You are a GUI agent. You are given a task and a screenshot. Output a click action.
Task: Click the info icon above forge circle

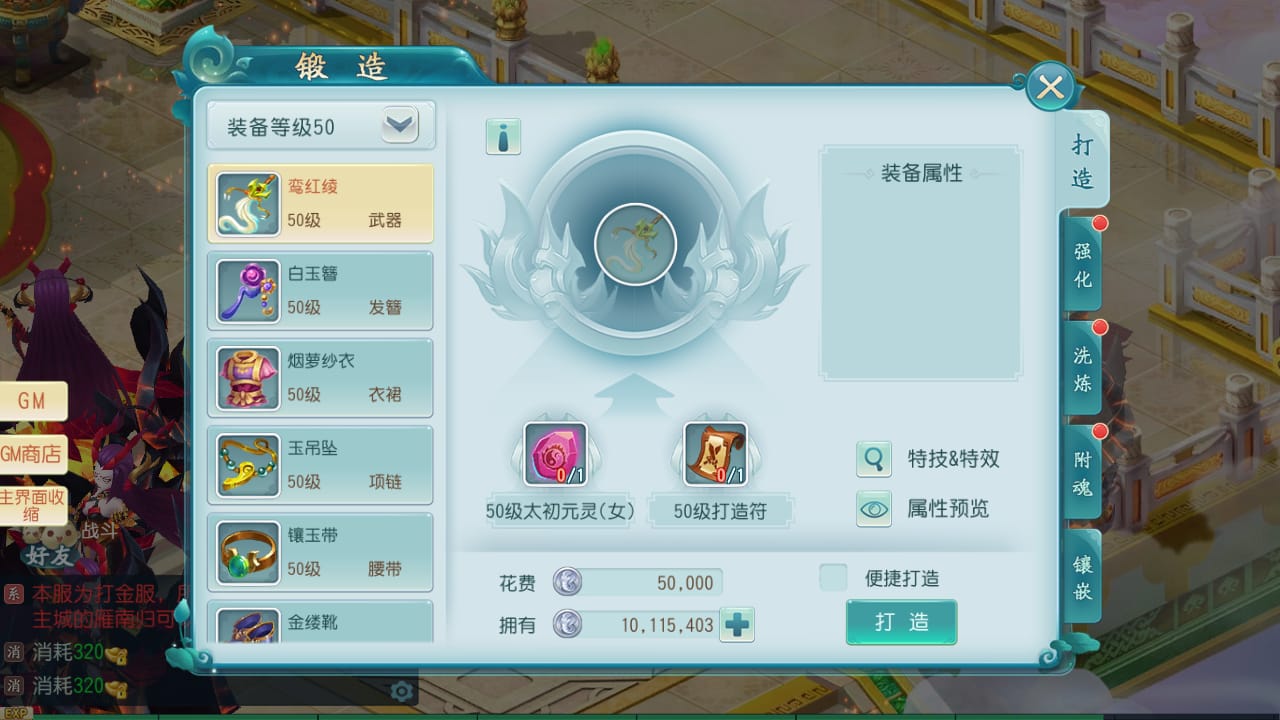(503, 137)
